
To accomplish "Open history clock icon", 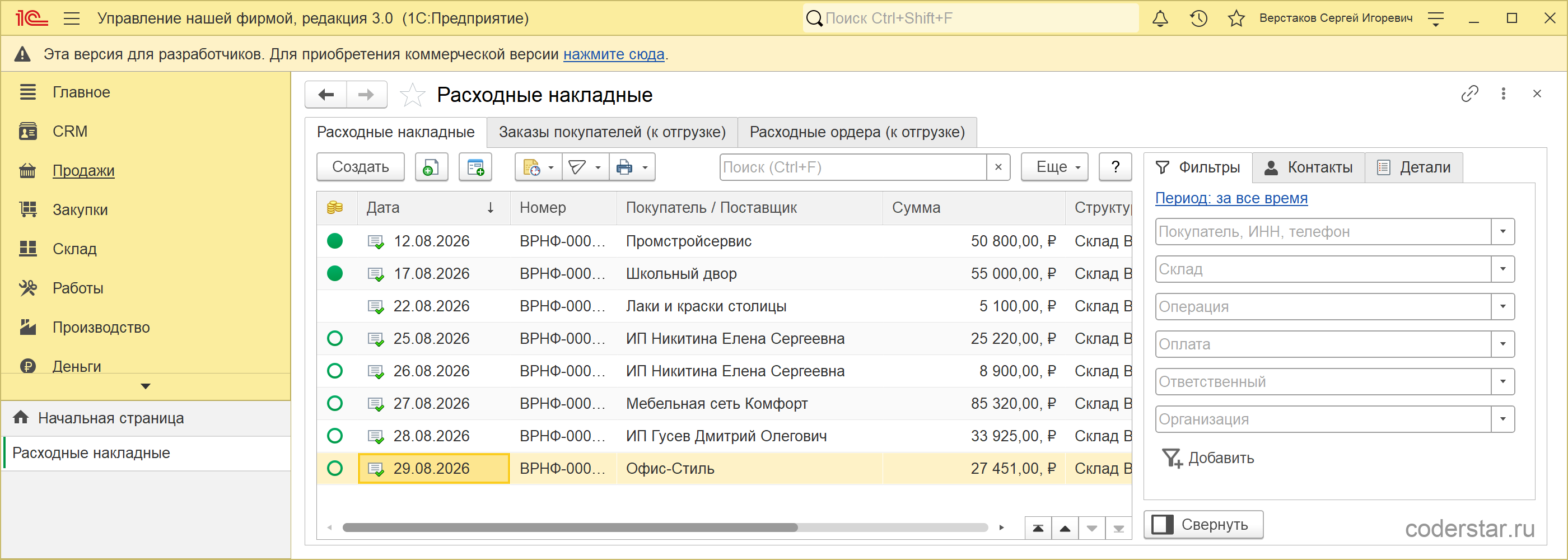I will [x=1198, y=18].
